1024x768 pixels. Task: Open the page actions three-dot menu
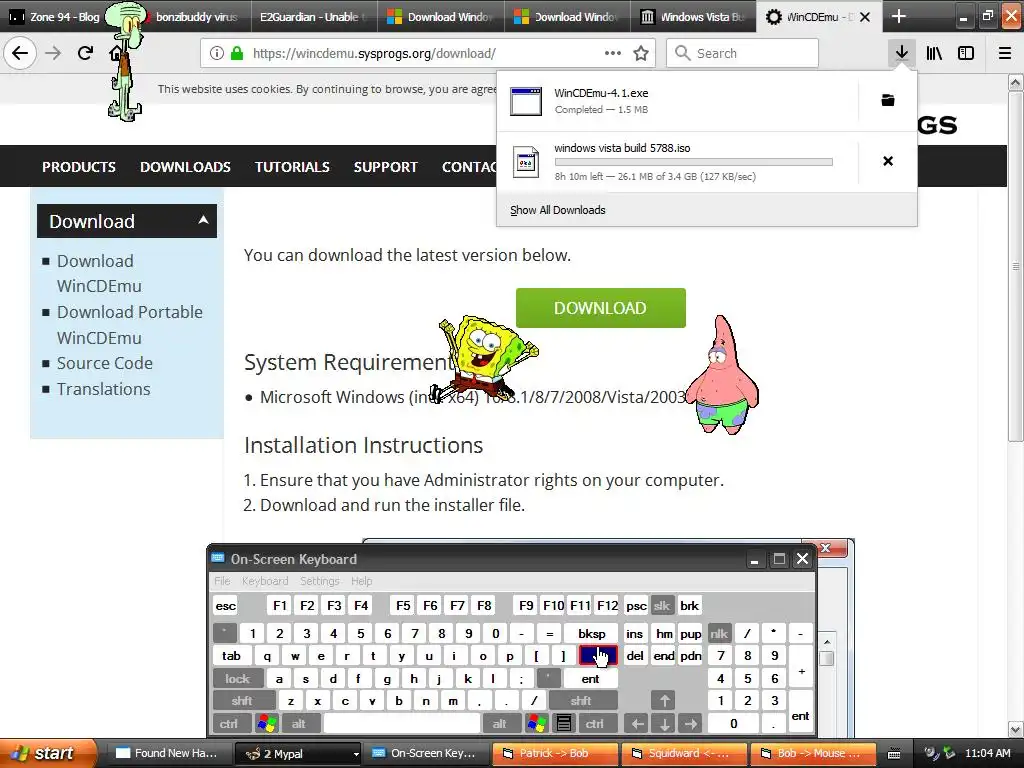(613, 54)
